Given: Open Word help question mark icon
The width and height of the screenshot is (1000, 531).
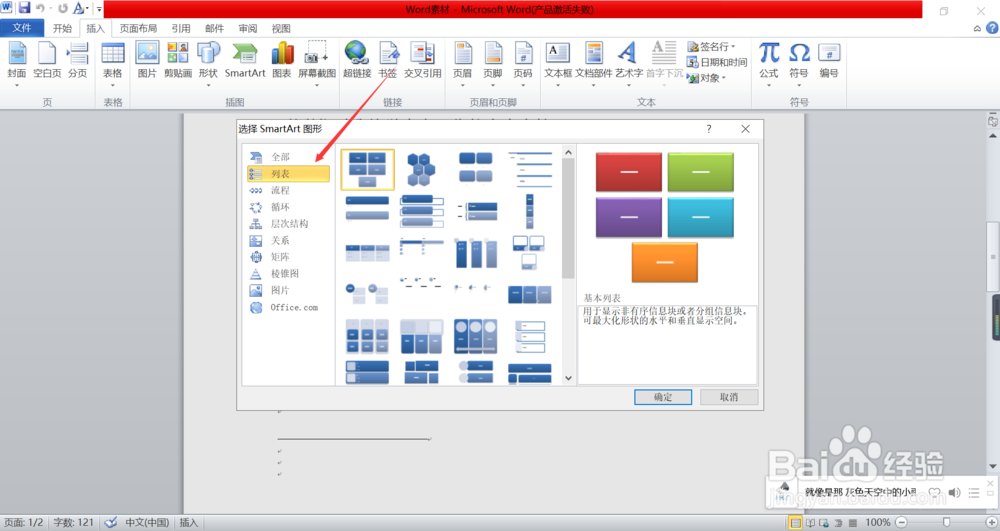Looking at the screenshot, I should click(x=992, y=28).
